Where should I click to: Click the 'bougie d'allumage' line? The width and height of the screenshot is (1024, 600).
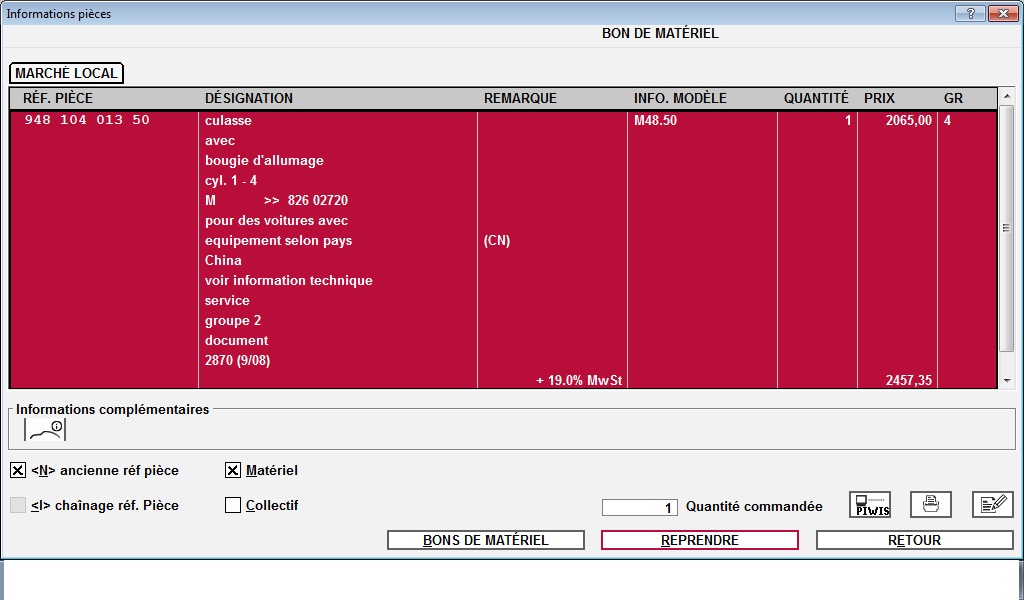(264, 161)
